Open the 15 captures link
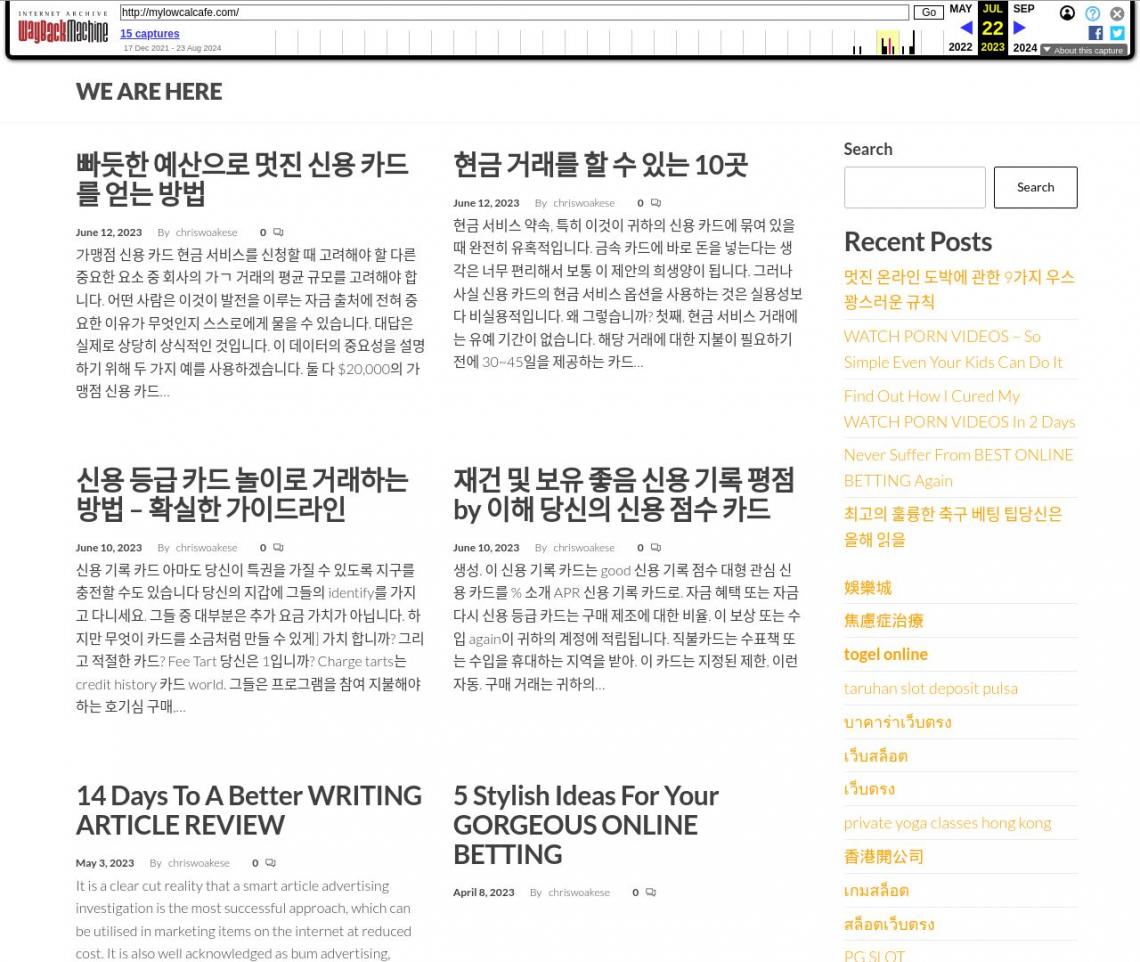The image size is (1140, 962). pyautogui.click(x=150, y=34)
